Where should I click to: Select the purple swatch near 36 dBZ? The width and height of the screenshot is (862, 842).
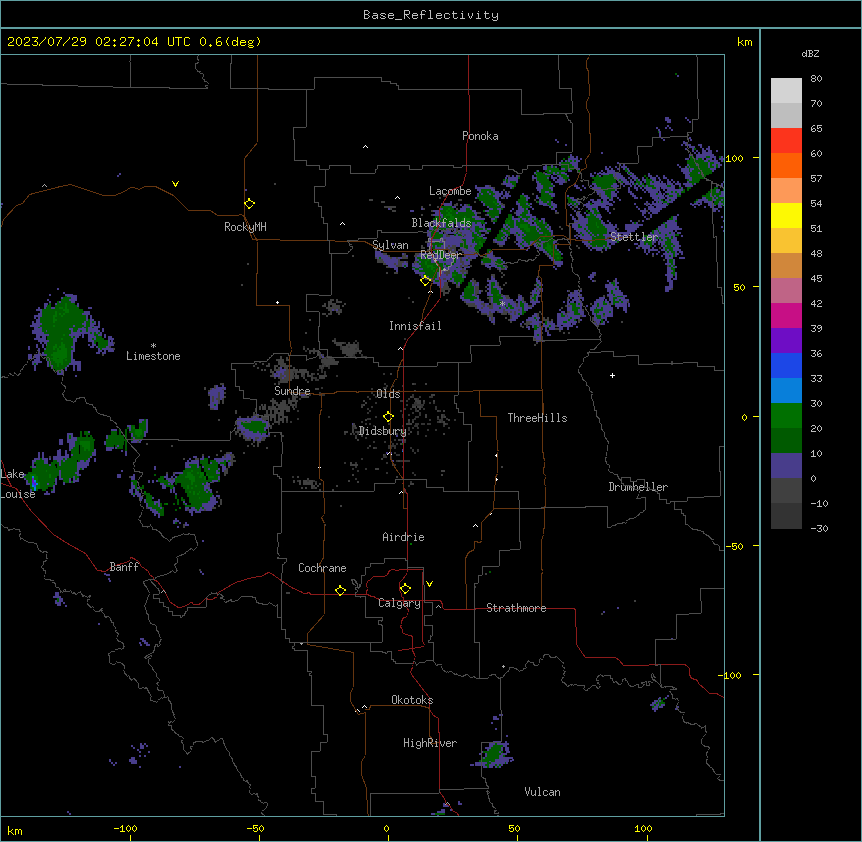point(786,341)
